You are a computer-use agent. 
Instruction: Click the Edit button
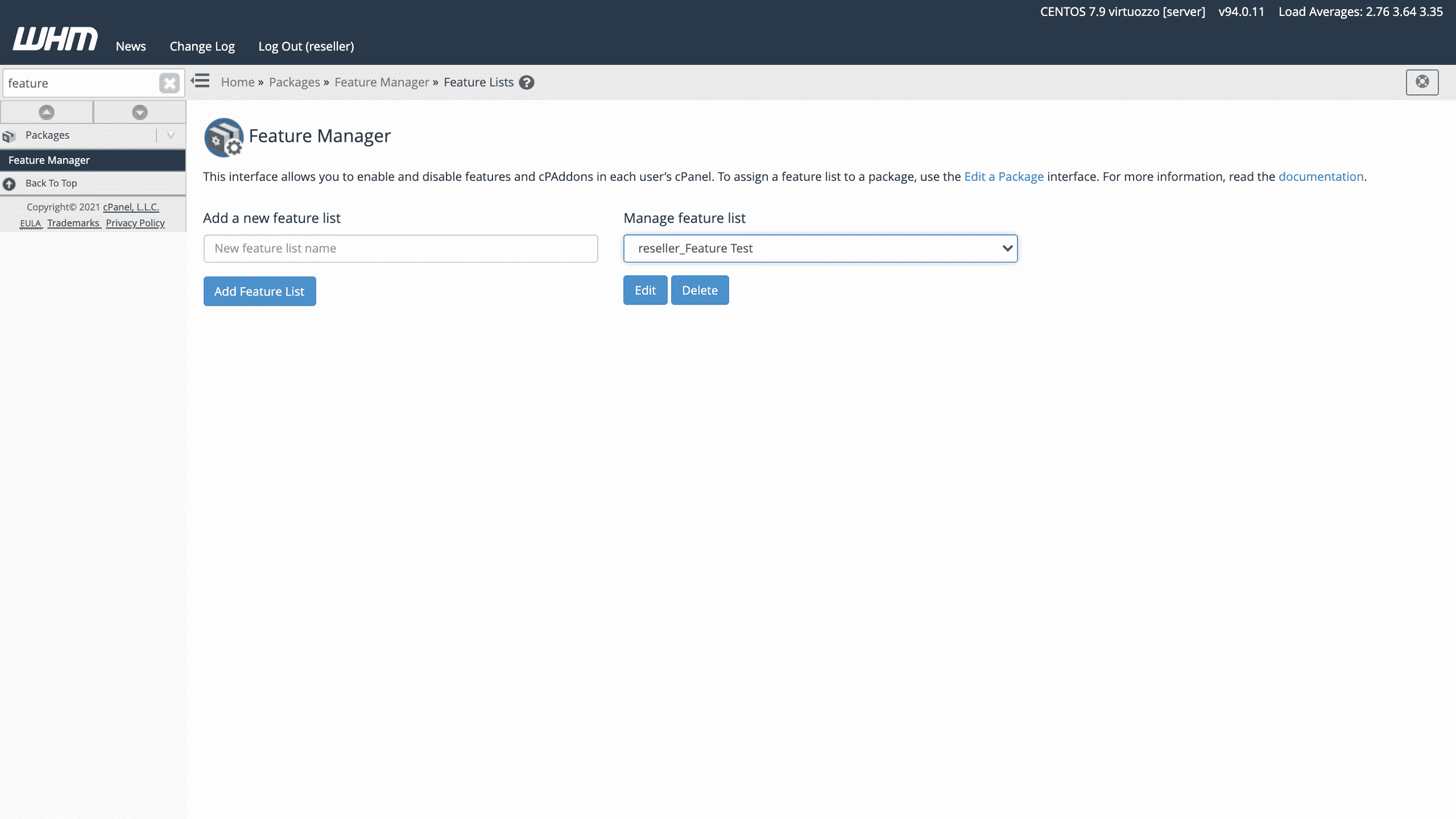tap(645, 290)
